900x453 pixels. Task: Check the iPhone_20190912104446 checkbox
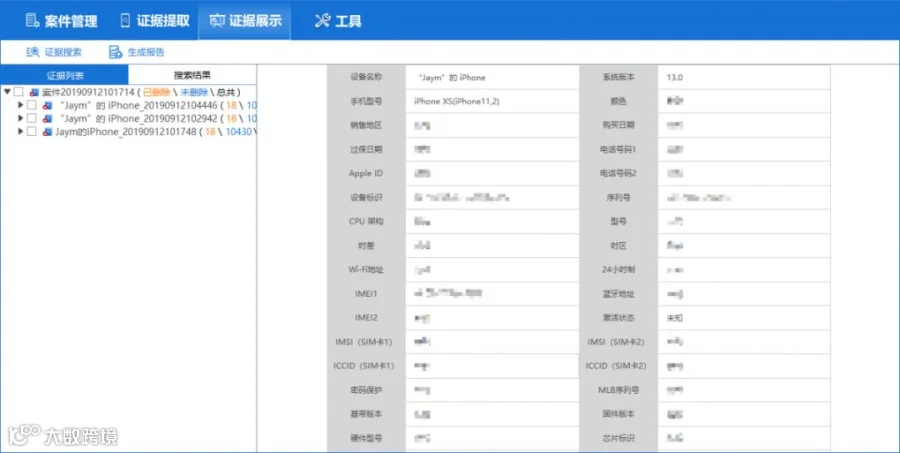tap(32, 105)
